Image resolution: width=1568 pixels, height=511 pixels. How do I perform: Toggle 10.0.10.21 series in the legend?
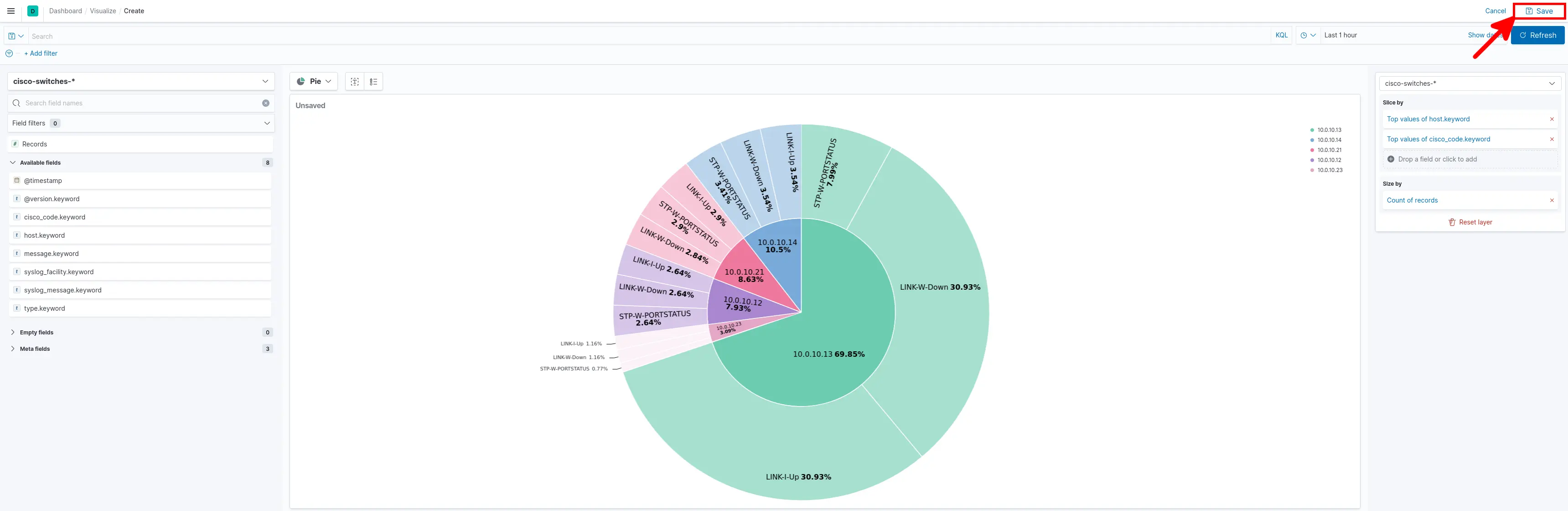tap(1330, 151)
